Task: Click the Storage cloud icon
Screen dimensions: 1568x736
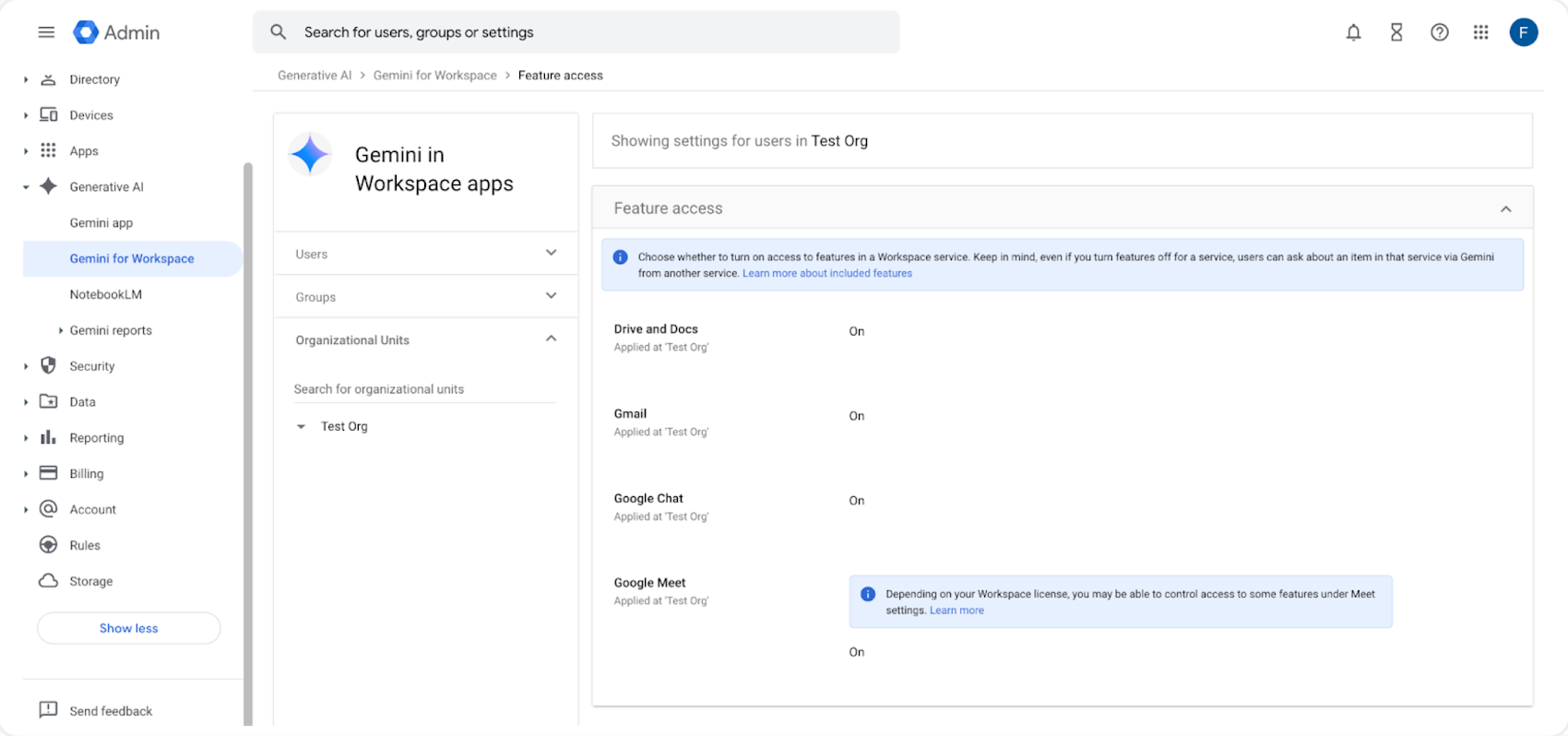Action: [49, 581]
